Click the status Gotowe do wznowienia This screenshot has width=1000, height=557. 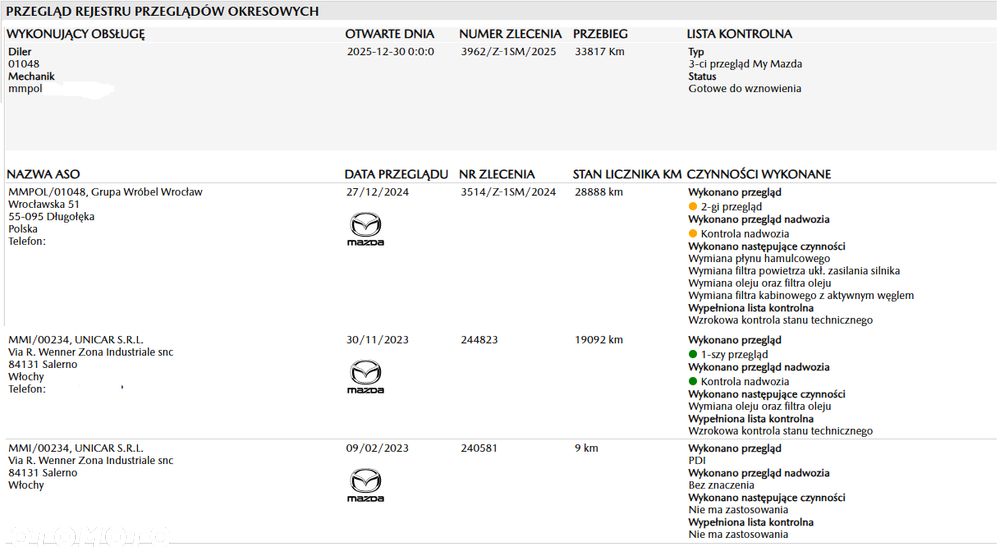744,89
